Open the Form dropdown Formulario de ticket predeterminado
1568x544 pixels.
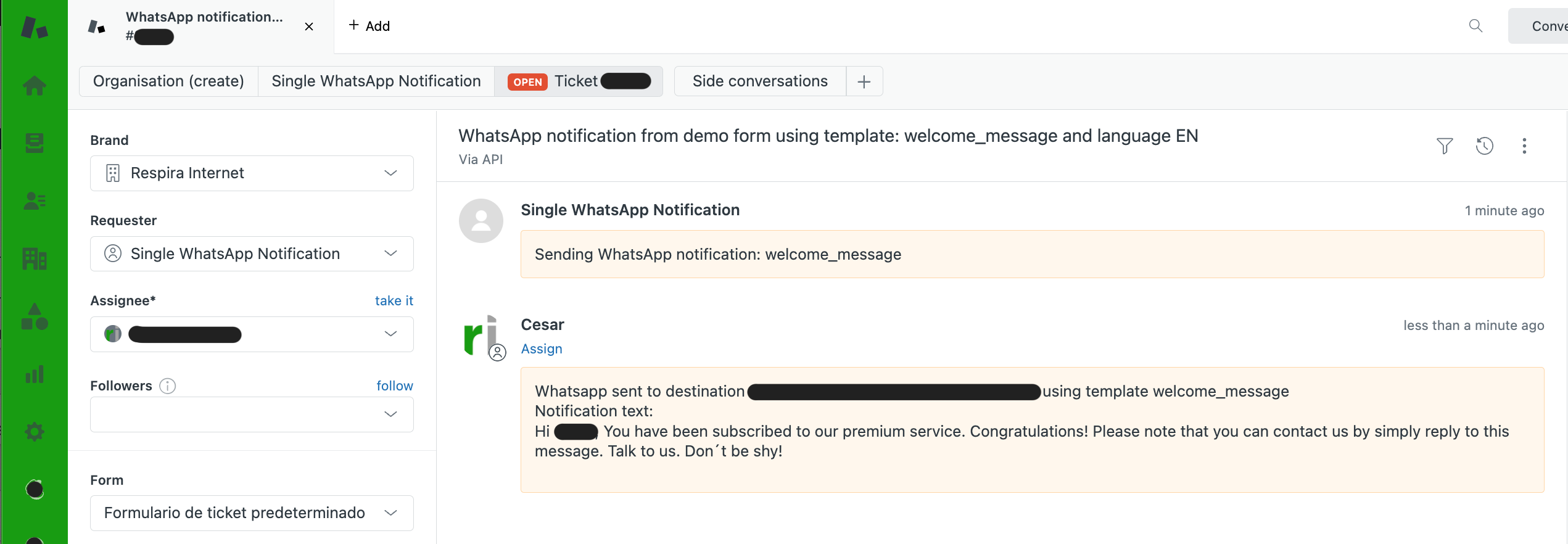pos(252,513)
